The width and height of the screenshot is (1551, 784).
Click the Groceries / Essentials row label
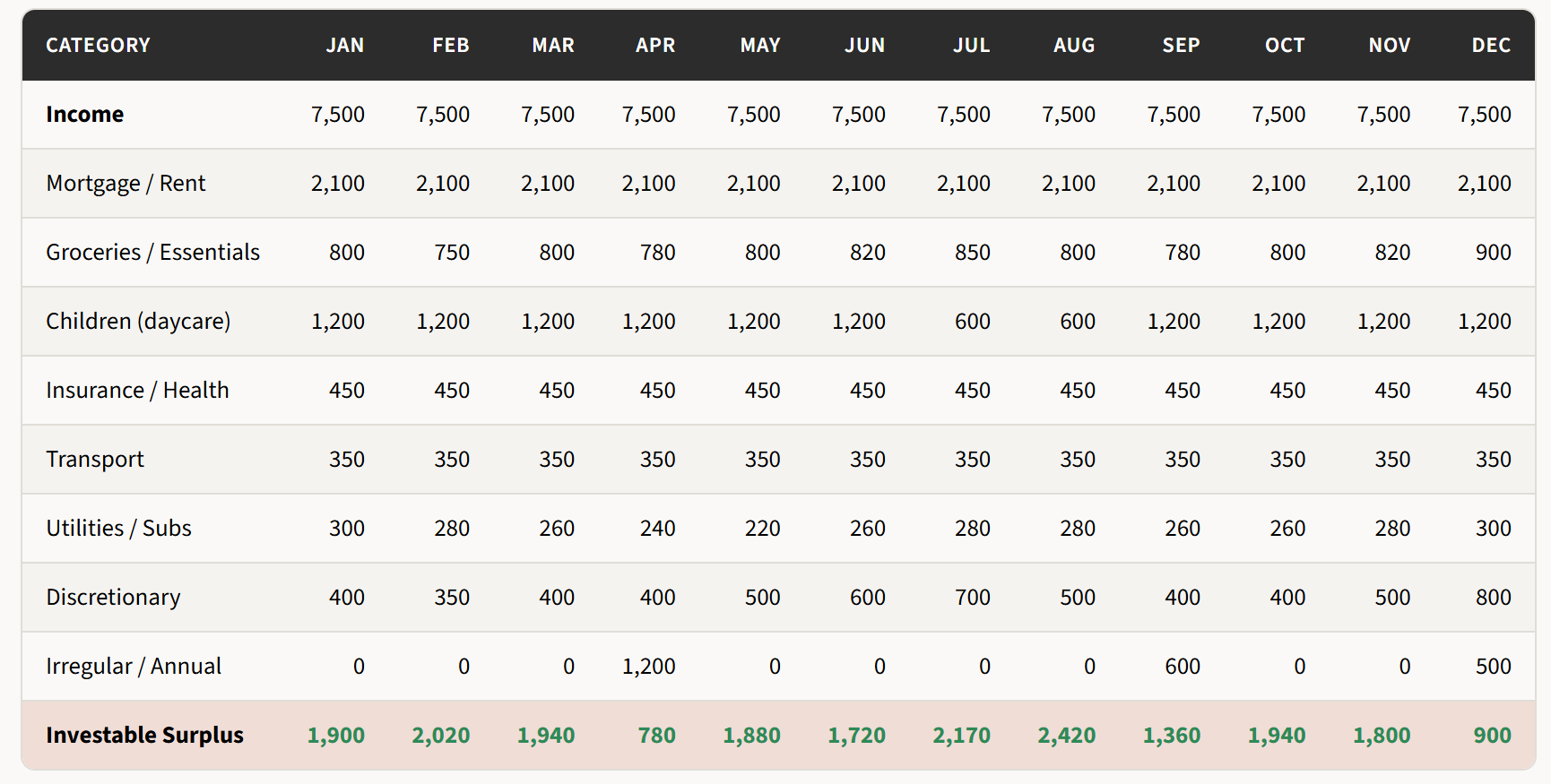tap(153, 252)
